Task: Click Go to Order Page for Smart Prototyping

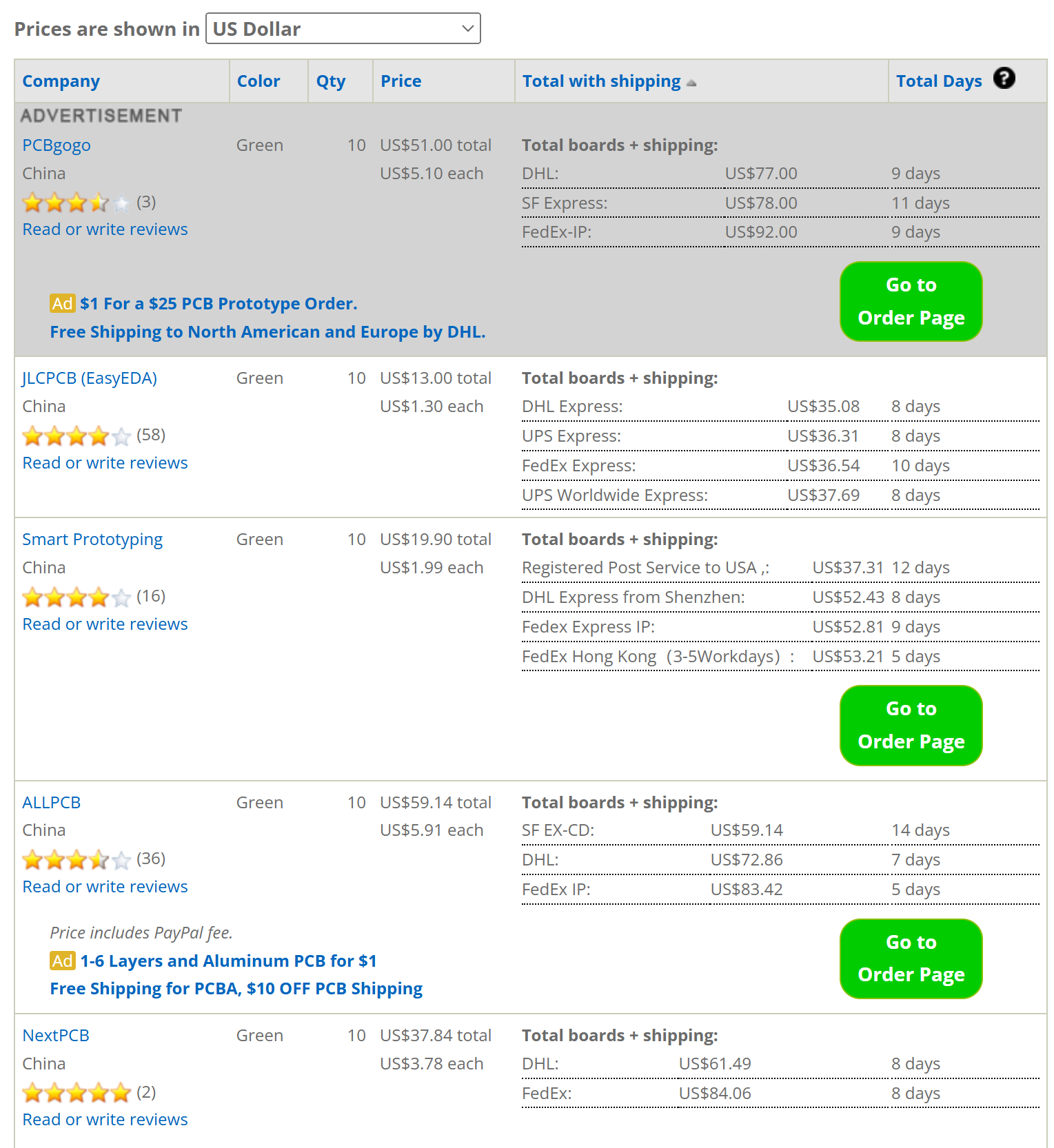Action: click(x=911, y=725)
